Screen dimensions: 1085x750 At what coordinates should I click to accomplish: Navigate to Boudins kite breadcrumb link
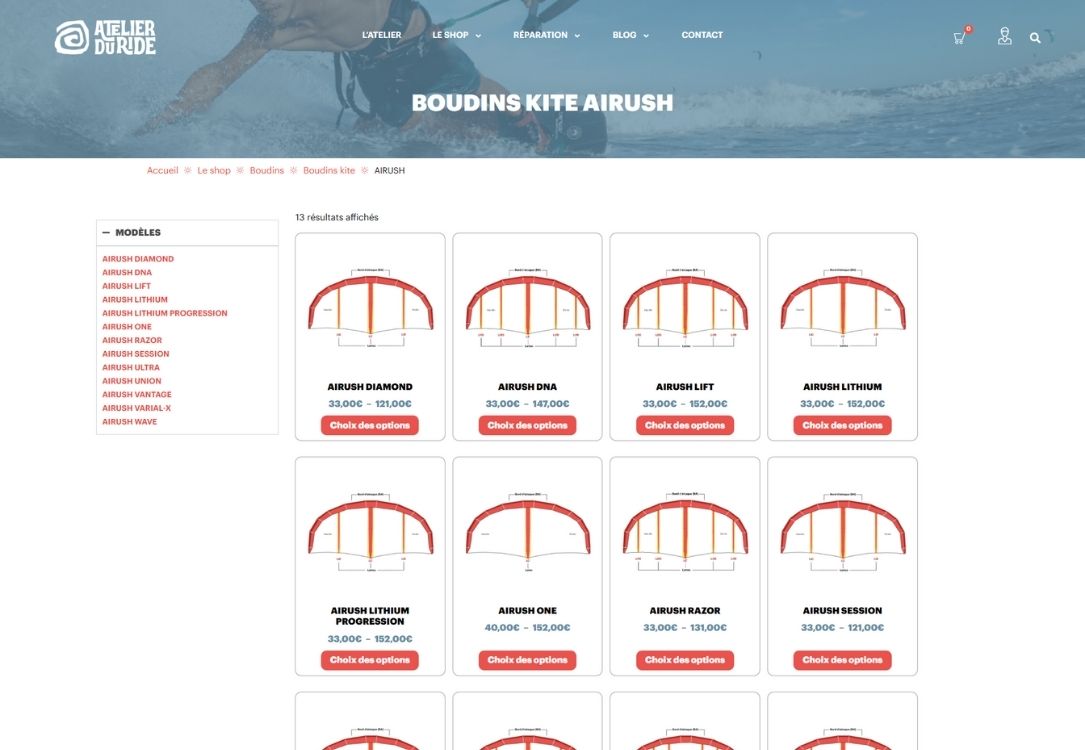[x=329, y=171]
